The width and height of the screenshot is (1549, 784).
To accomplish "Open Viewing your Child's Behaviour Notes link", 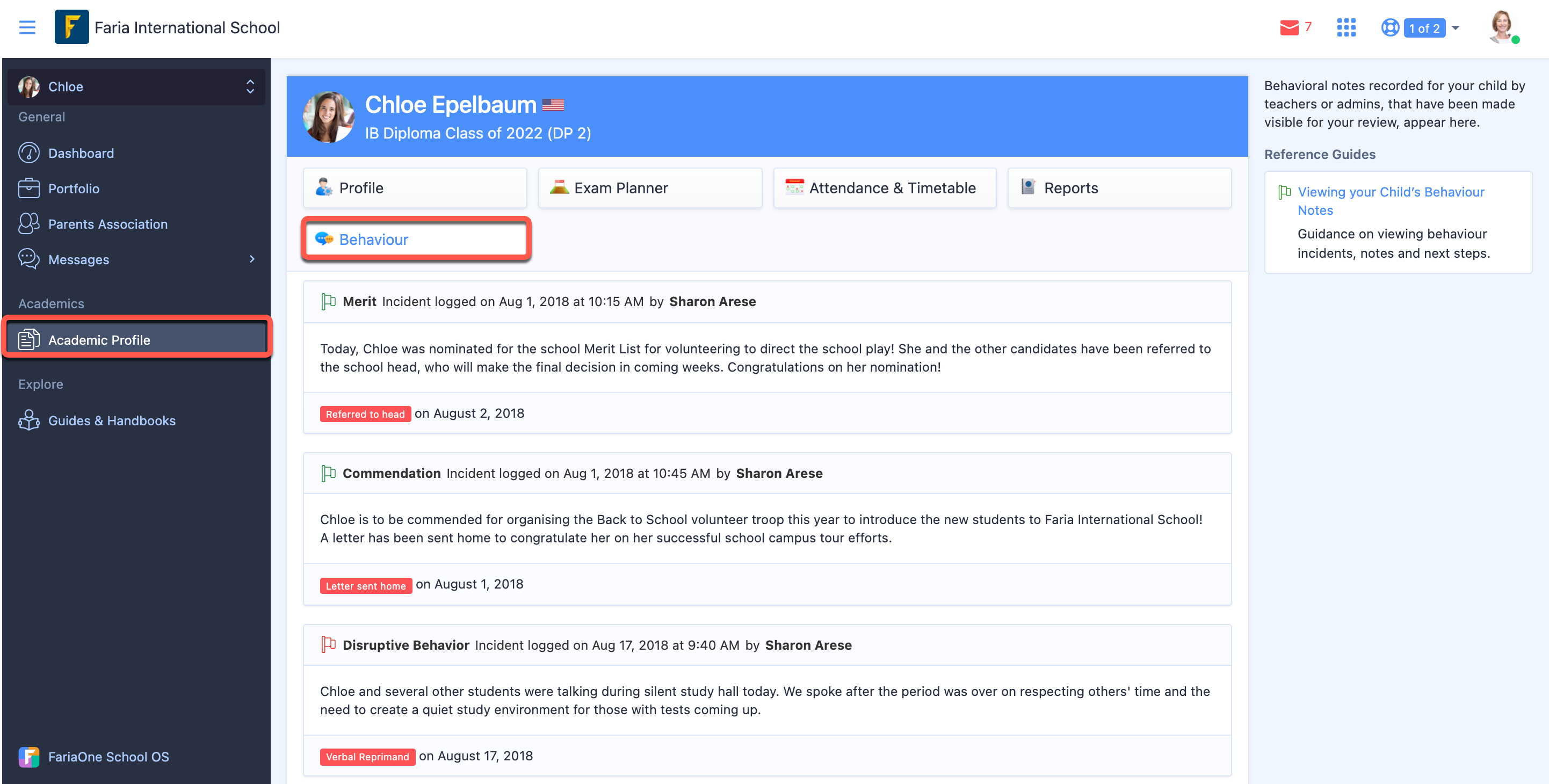I will [1390, 201].
